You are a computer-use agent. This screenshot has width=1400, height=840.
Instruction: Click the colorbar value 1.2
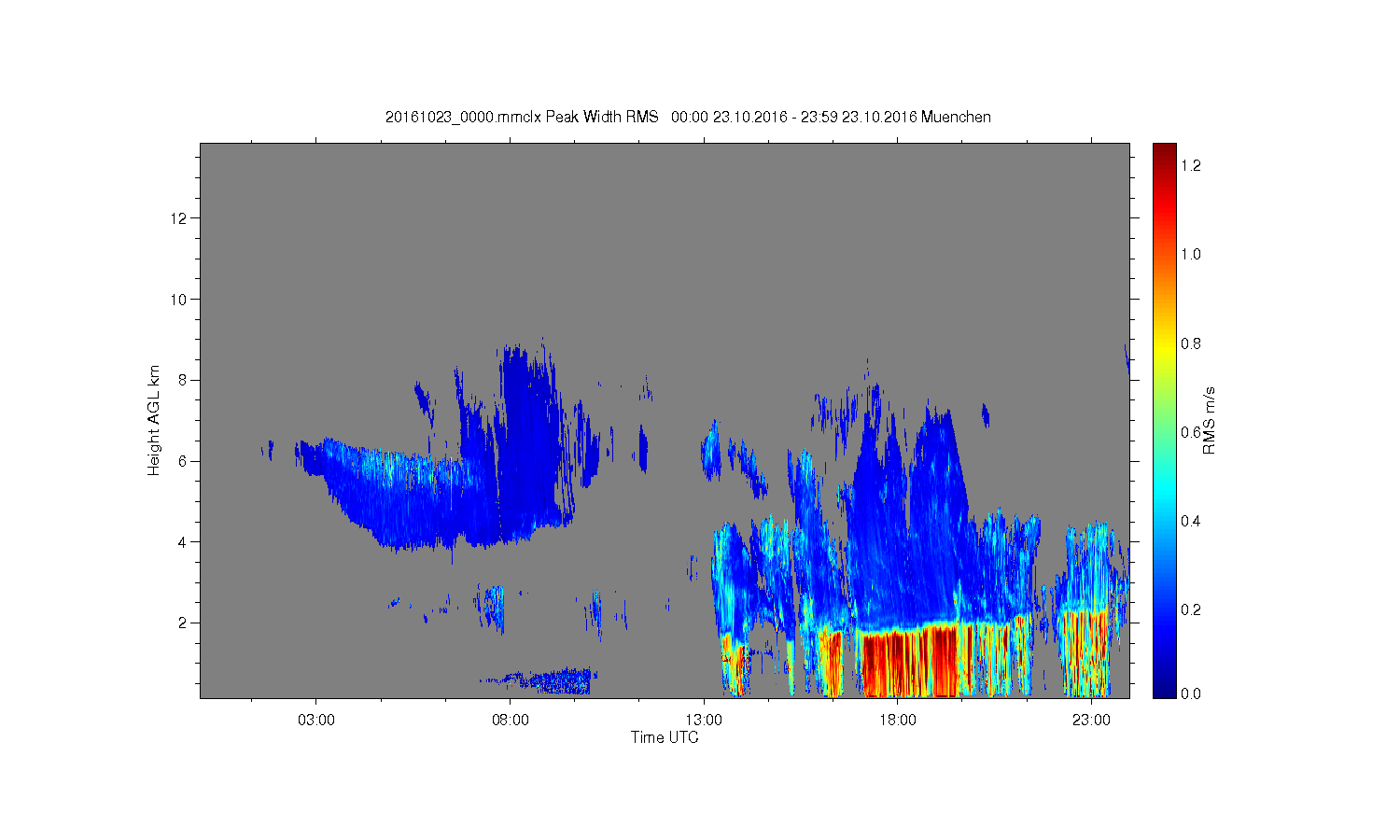click(x=1191, y=165)
